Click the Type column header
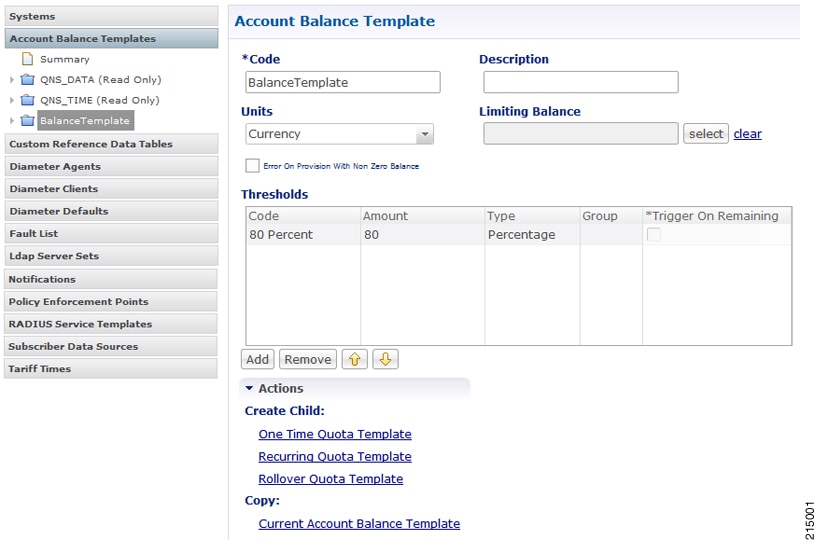Screen dimensions: 814x540 [533, 216]
